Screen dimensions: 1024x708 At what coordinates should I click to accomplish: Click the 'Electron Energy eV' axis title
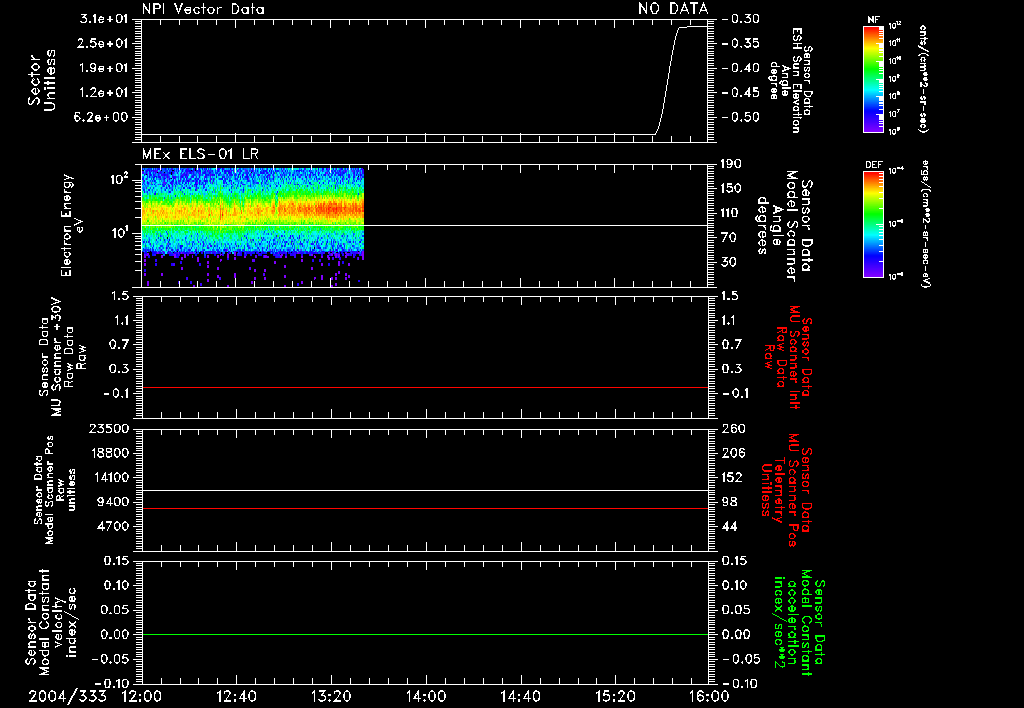click(x=72, y=225)
